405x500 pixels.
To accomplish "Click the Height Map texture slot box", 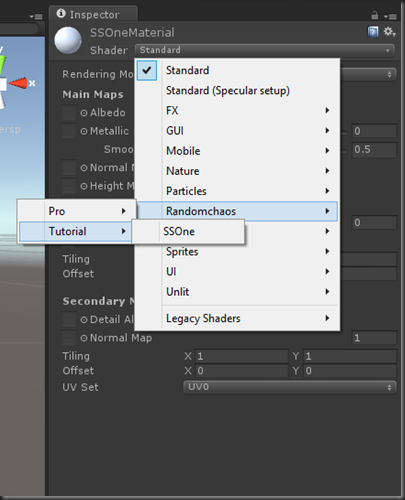I will coord(69,186).
